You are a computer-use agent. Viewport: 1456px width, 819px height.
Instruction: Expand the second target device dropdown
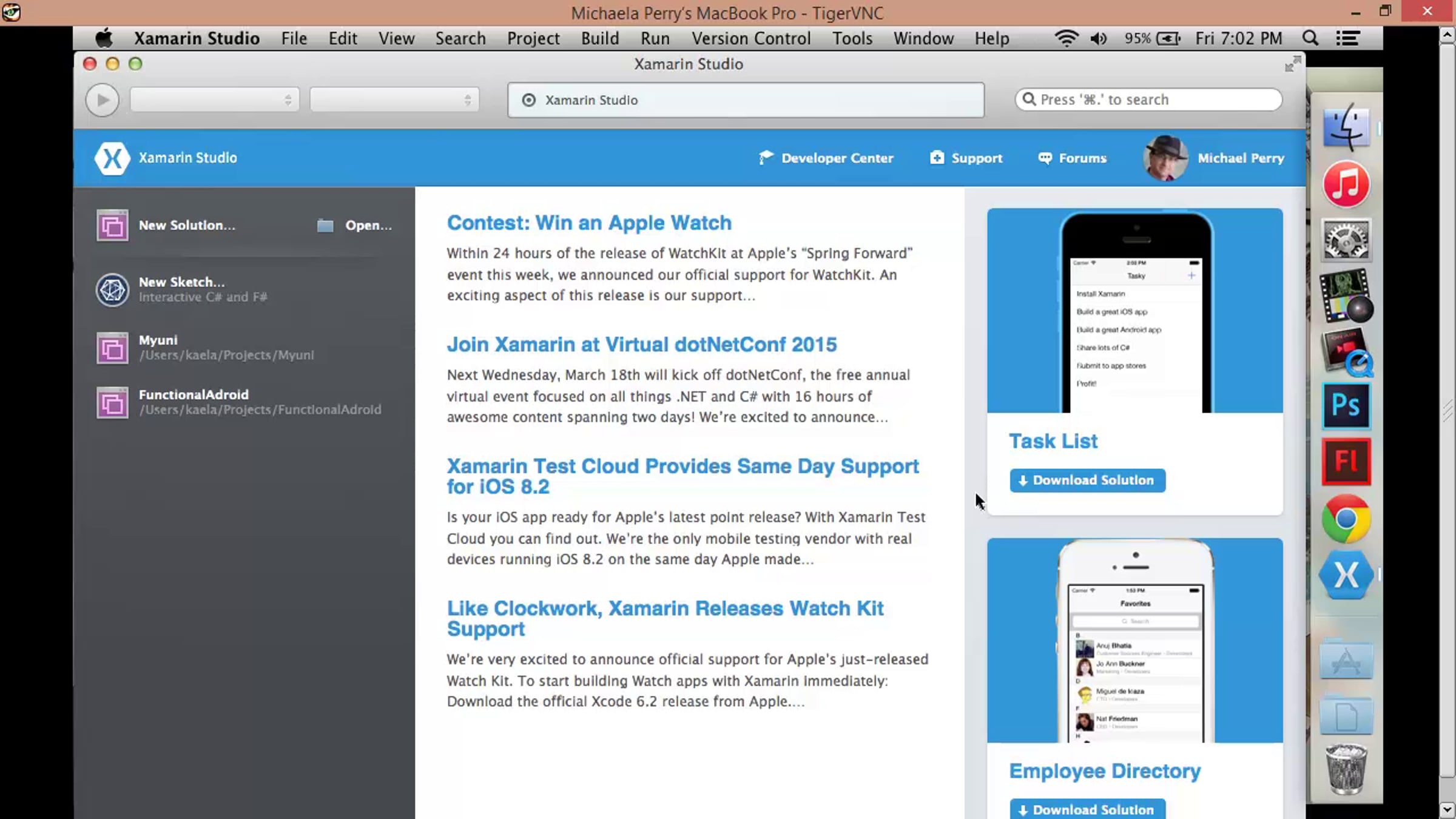click(x=394, y=100)
